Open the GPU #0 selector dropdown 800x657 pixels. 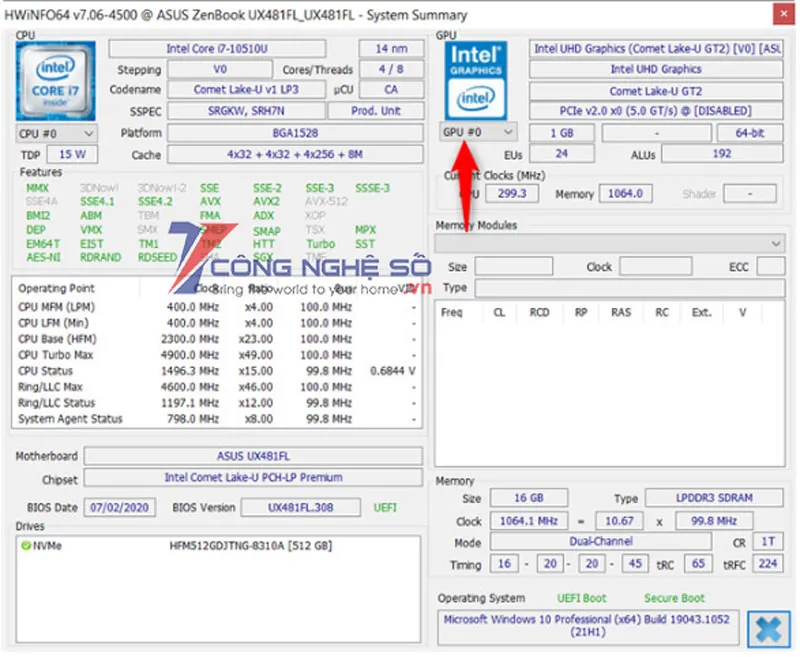pos(478,132)
